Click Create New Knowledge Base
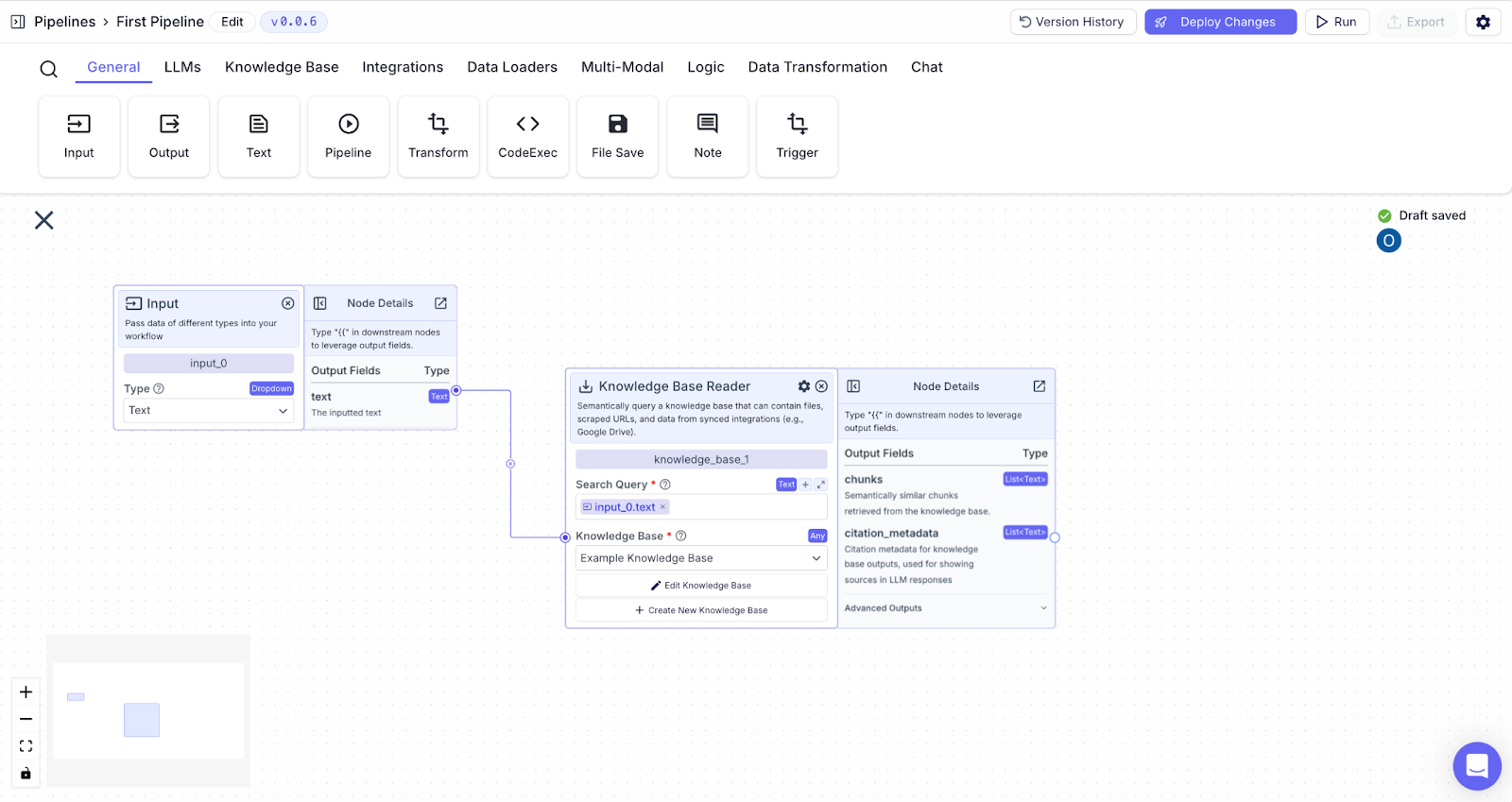The width and height of the screenshot is (1512, 802). tap(701, 610)
